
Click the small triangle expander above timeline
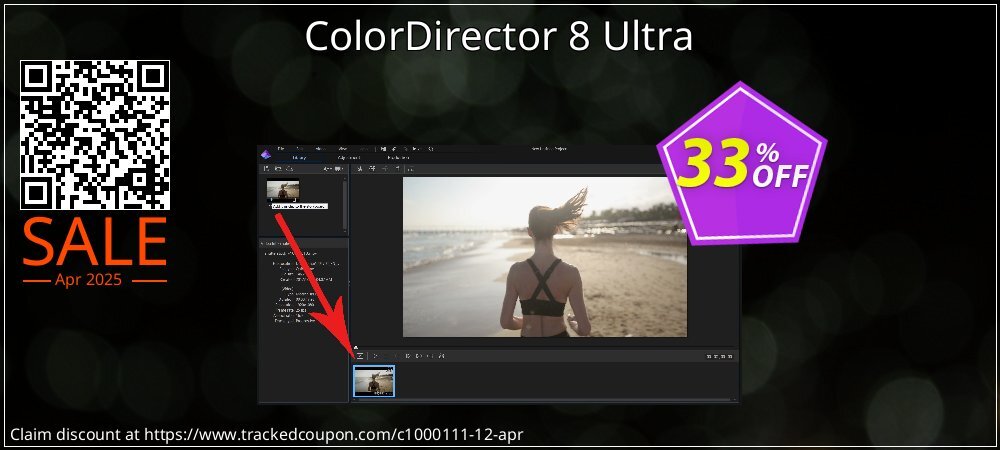[x=356, y=347]
